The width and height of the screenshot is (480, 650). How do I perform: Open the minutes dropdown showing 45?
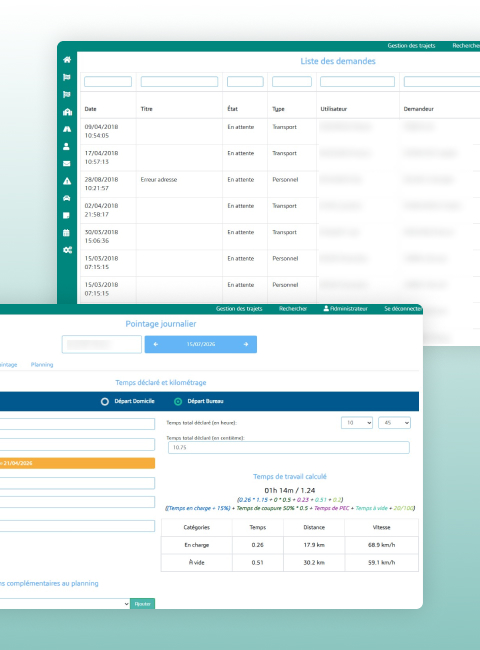pyautogui.click(x=394, y=423)
